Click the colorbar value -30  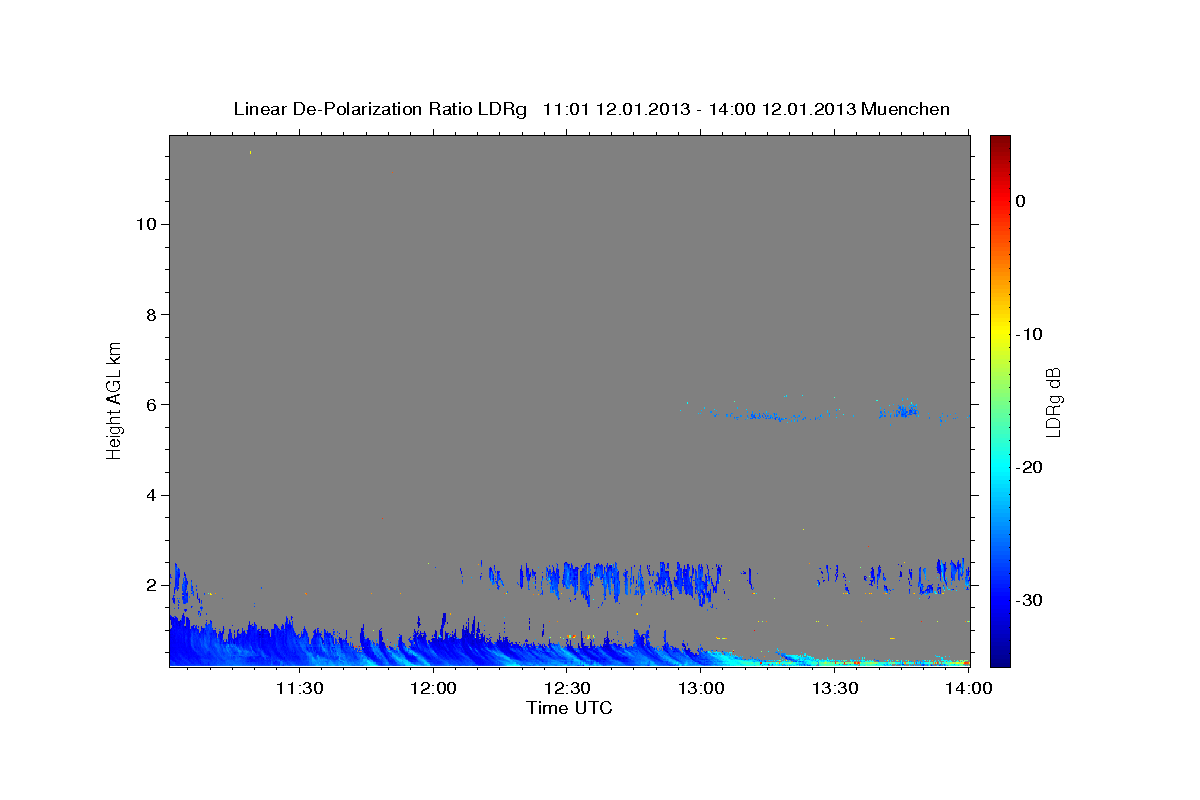click(1030, 600)
